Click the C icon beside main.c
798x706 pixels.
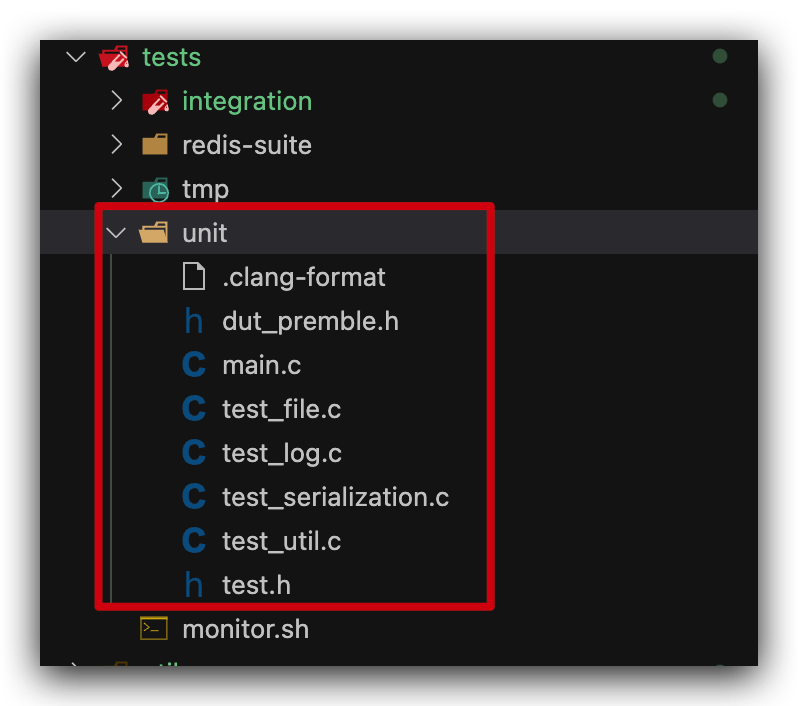coord(194,364)
